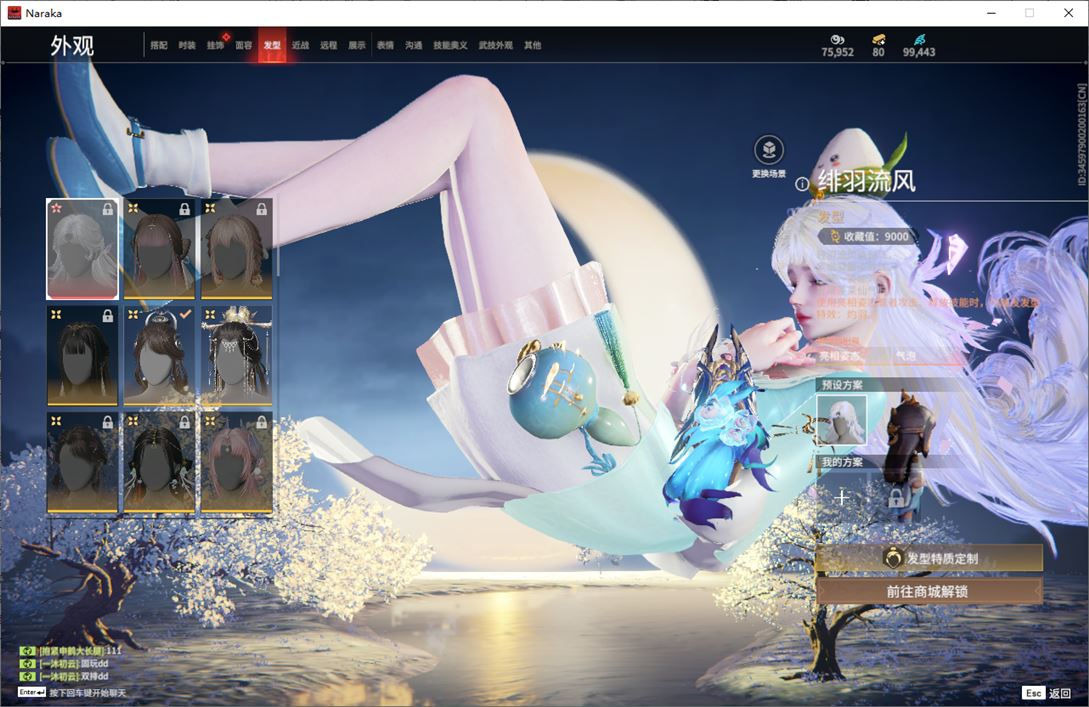Click the 外观 page title
This screenshot has width=1089, height=707.
(72, 46)
